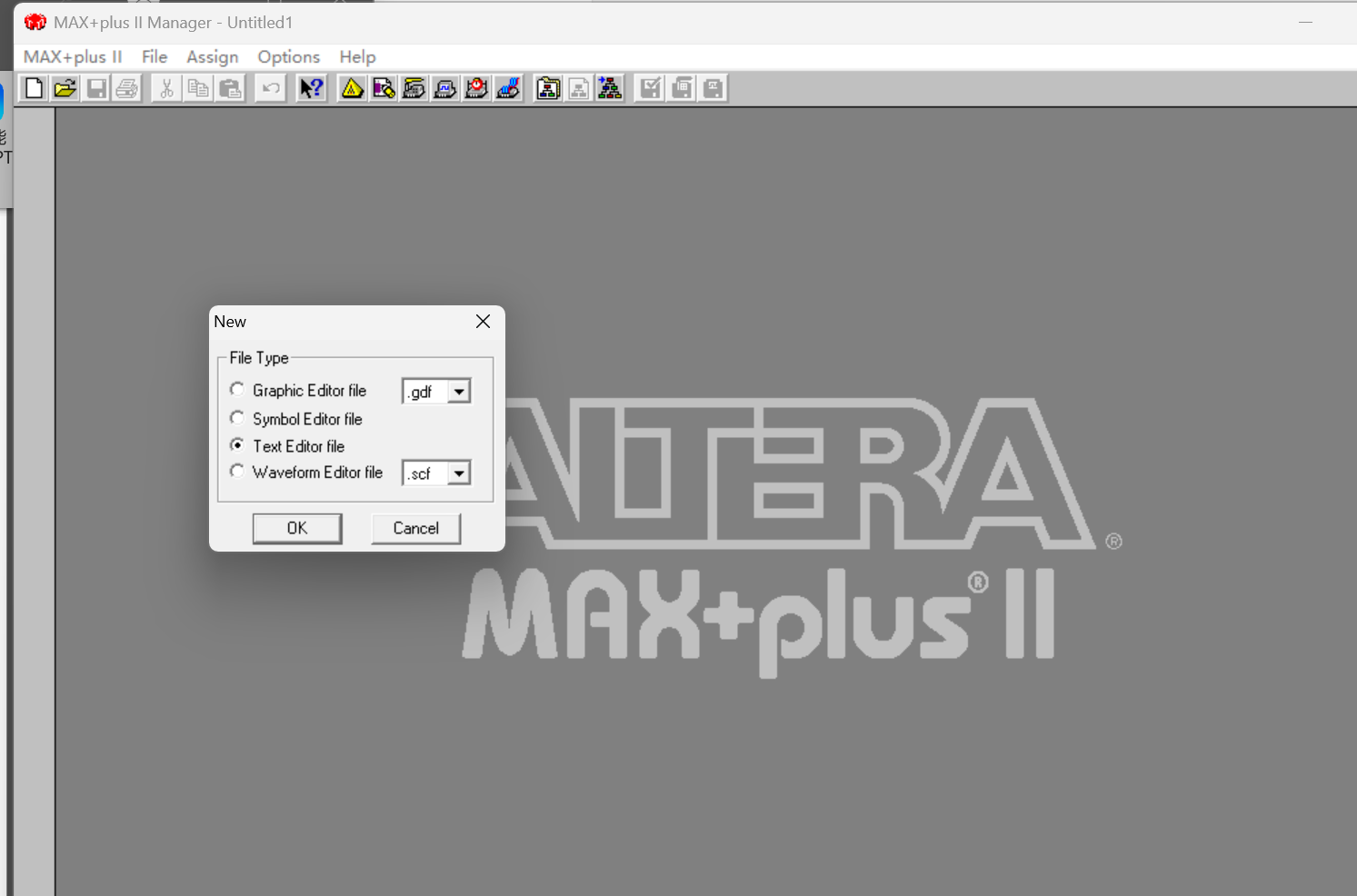Viewport: 1357px width, 896px height.
Task: Click the New file toolbar icon
Action: 34,88
